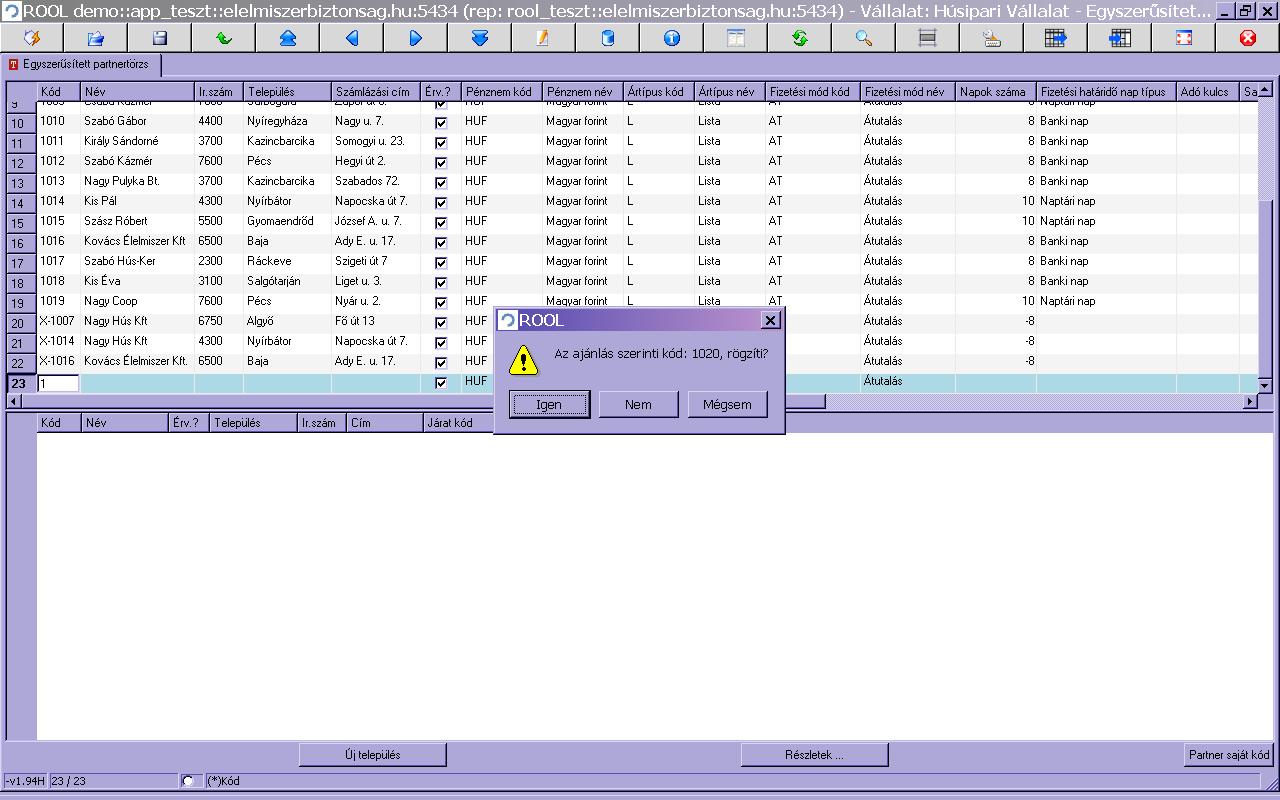
Task: Click the grid horizontal scrollbar right arrow
Action: [1250, 401]
